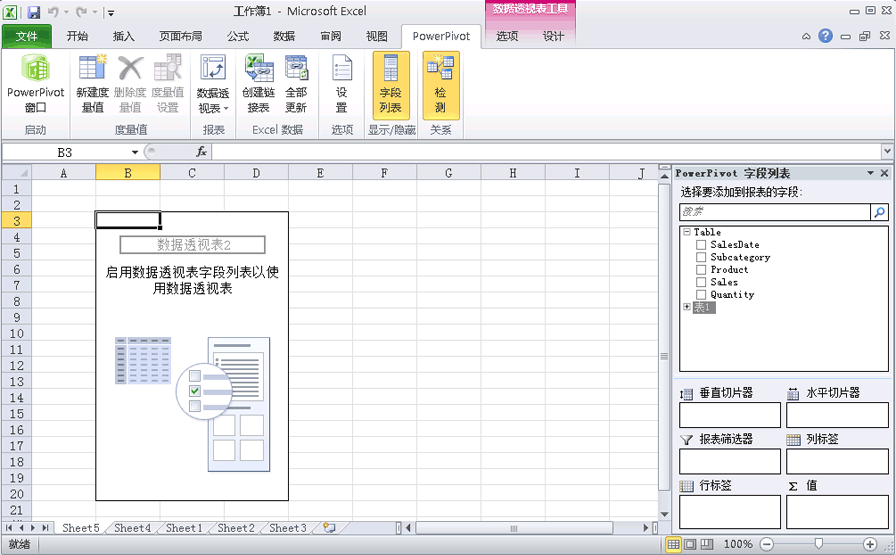Click 创建链接表 in Excel data group

click(258, 84)
